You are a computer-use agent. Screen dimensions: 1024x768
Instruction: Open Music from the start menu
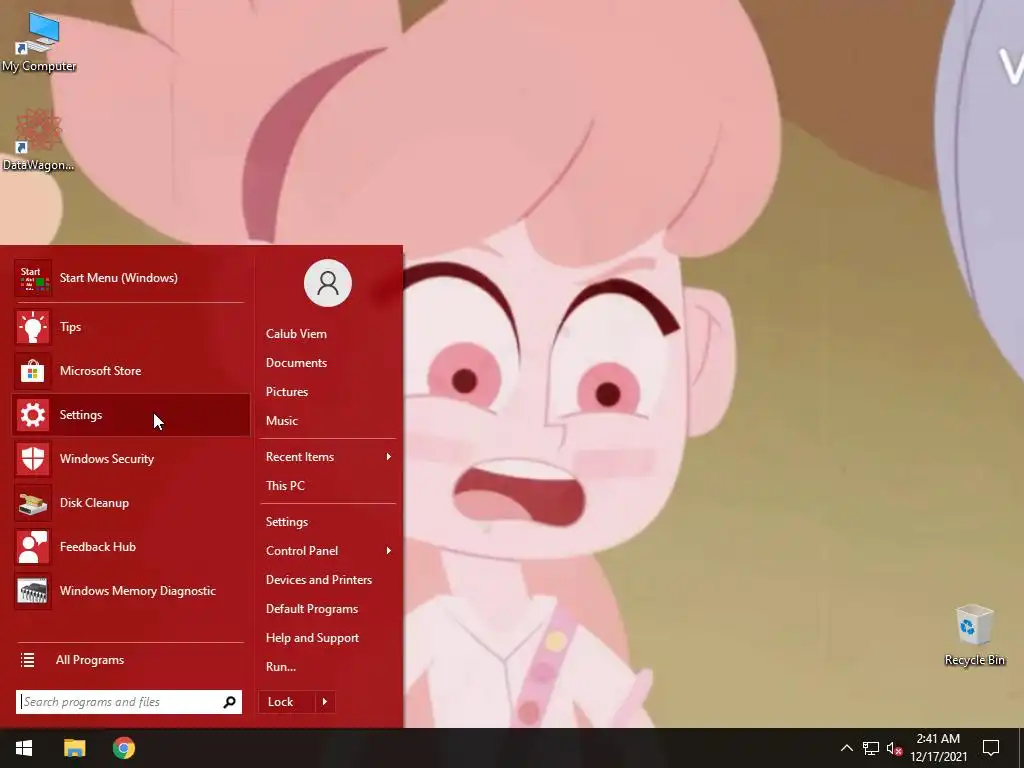click(x=281, y=421)
